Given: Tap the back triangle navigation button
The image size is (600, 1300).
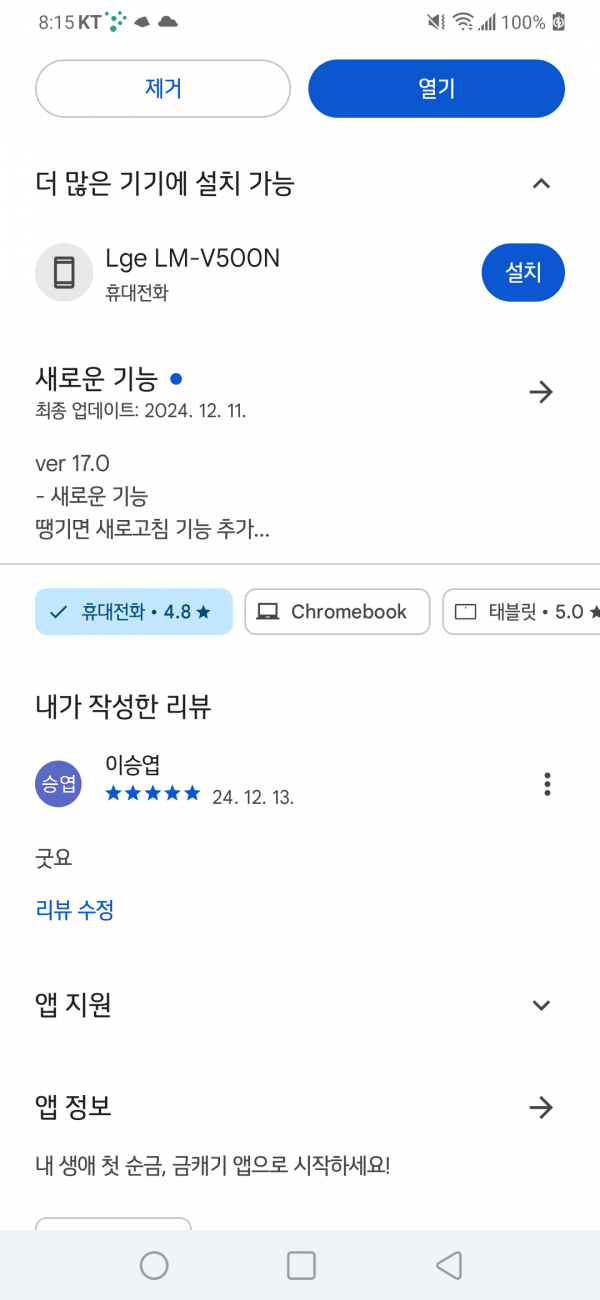Looking at the screenshot, I should coord(448,1265).
